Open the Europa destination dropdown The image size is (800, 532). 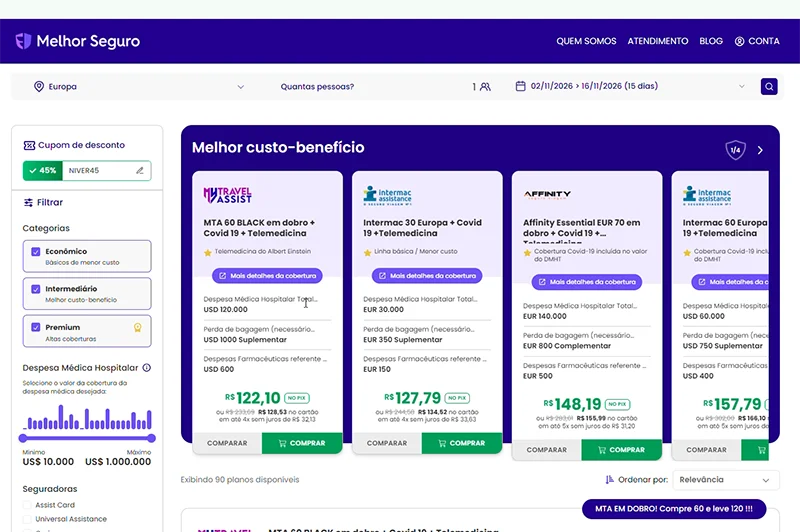click(x=139, y=87)
